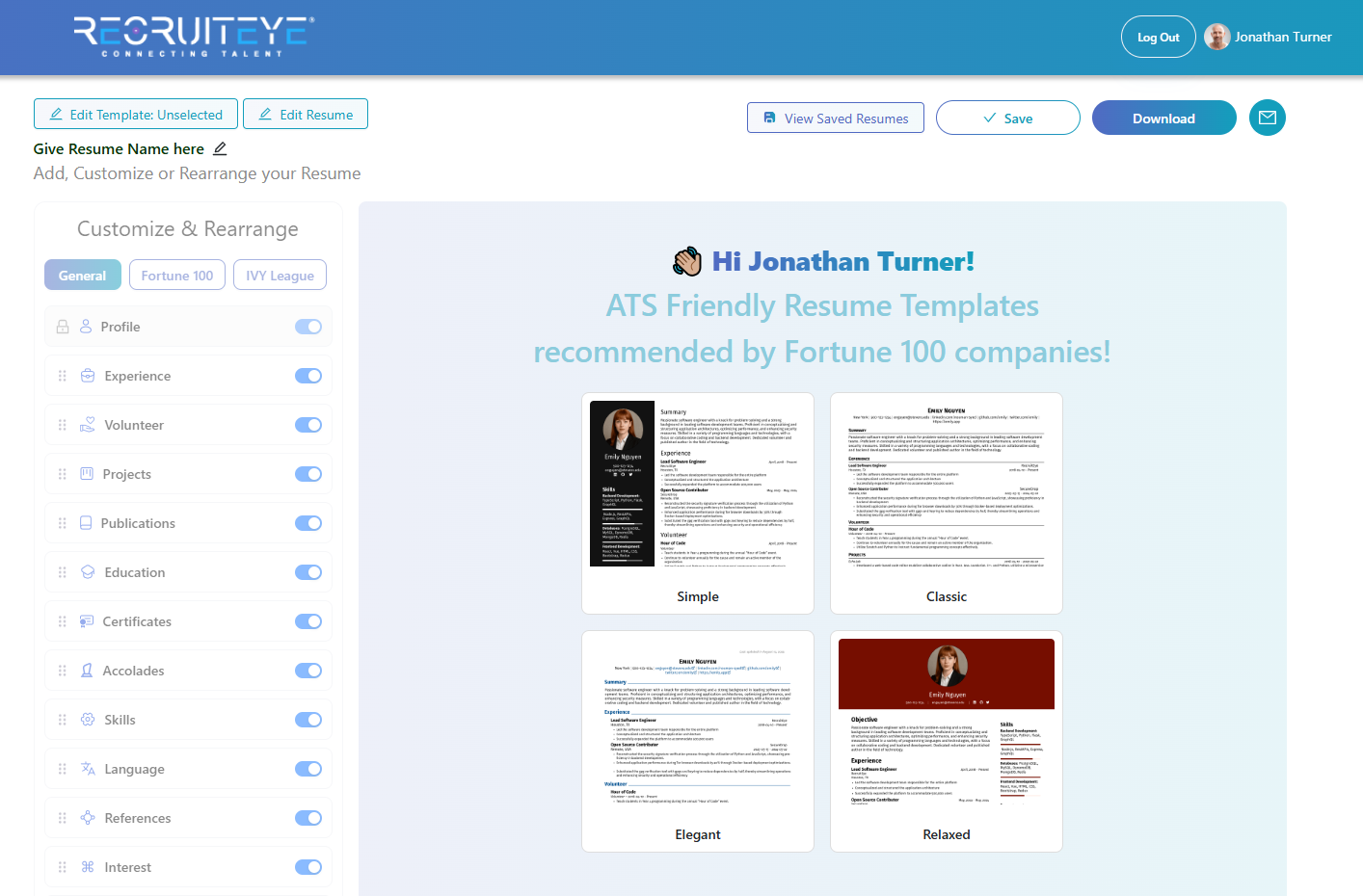
Task: Disable the Volunteer section toggle
Action: coord(308,425)
